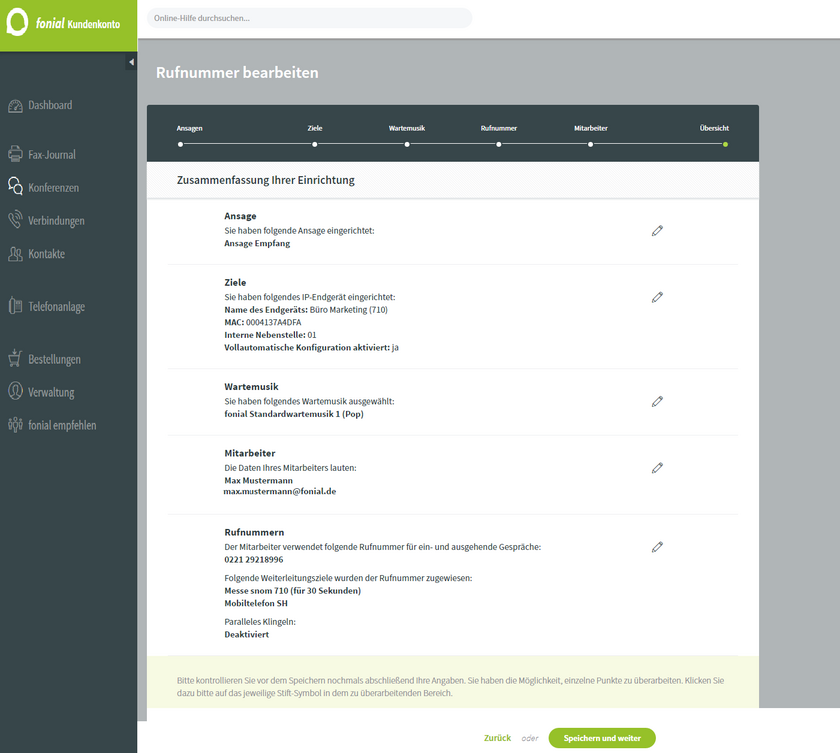Collapse the sidebar with the arrow toggle
840x753 pixels.
tap(131, 62)
